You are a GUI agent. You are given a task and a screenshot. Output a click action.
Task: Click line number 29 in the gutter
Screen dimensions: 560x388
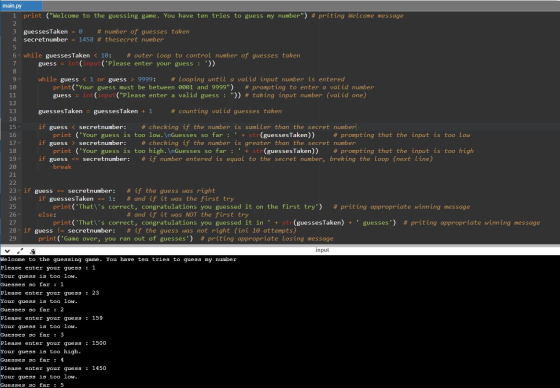(x=12, y=238)
